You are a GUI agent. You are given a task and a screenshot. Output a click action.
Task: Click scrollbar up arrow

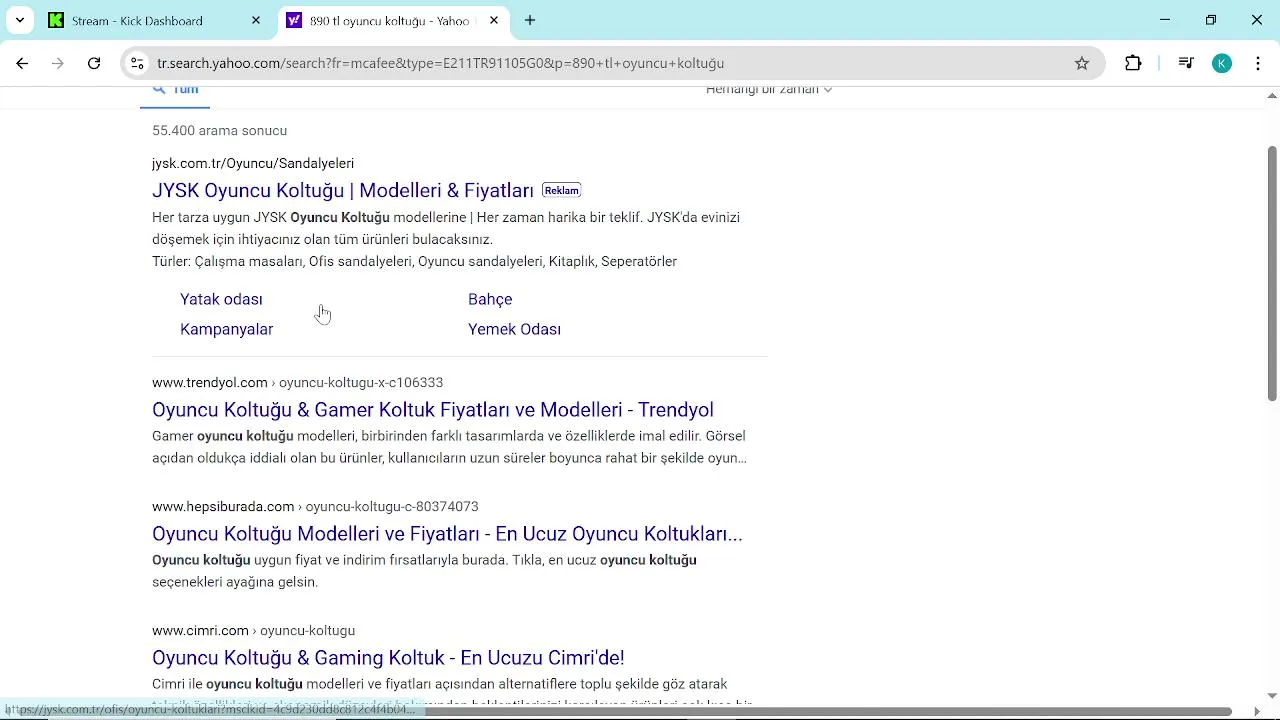pyautogui.click(x=1272, y=95)
